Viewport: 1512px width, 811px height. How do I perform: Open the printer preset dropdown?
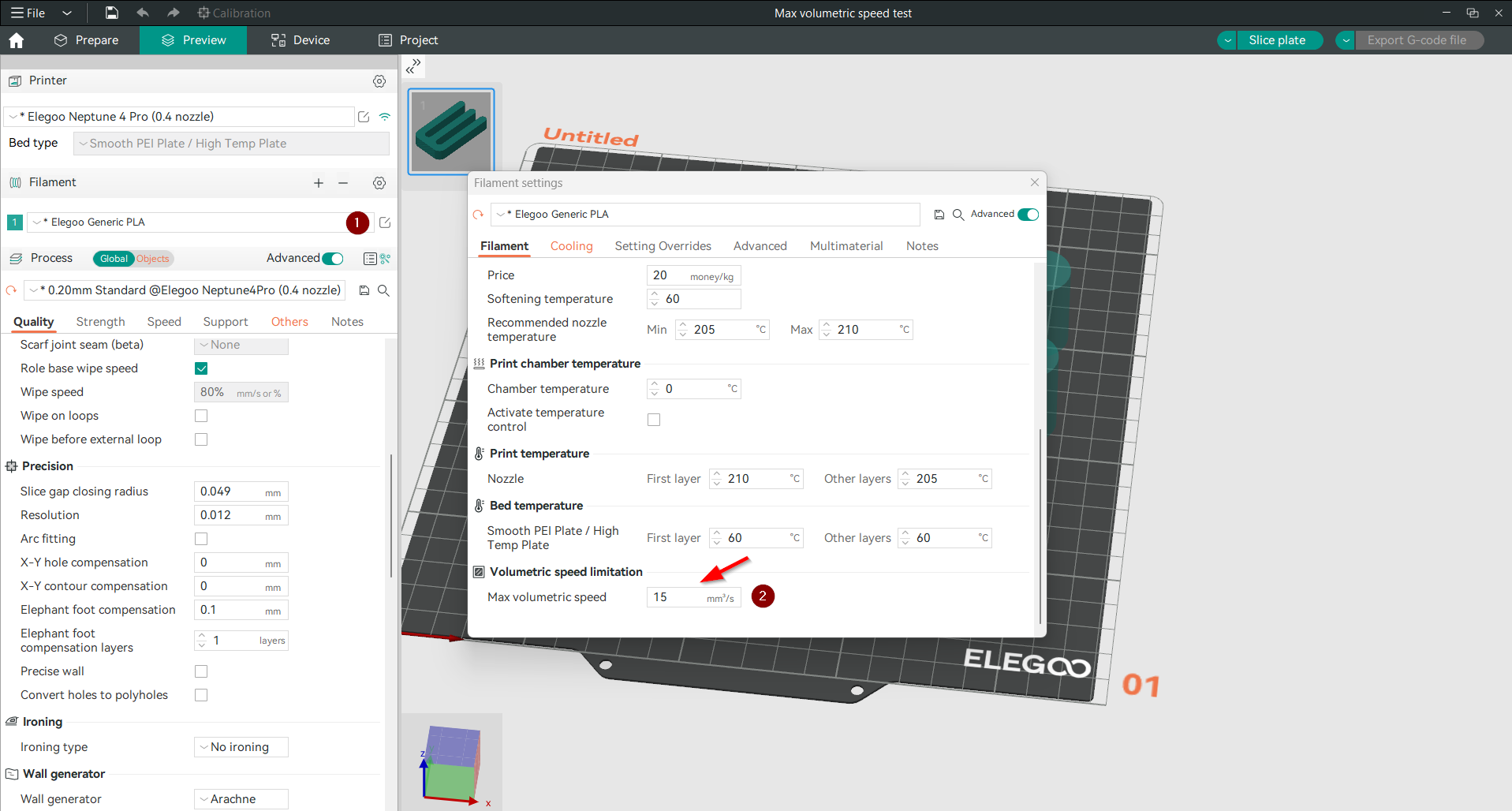179,117
